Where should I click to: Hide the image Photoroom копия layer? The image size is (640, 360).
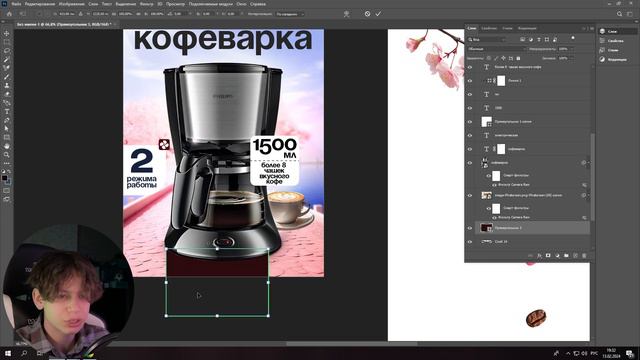click(470, 196)
